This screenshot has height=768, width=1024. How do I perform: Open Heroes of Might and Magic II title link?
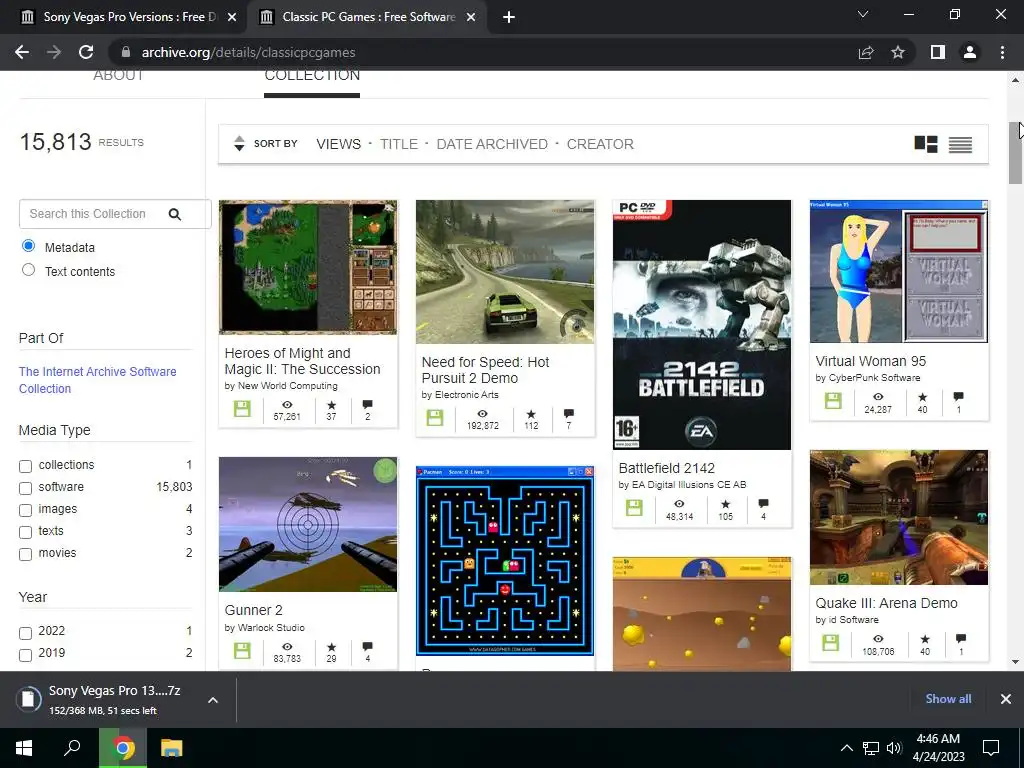click(302, 361)
